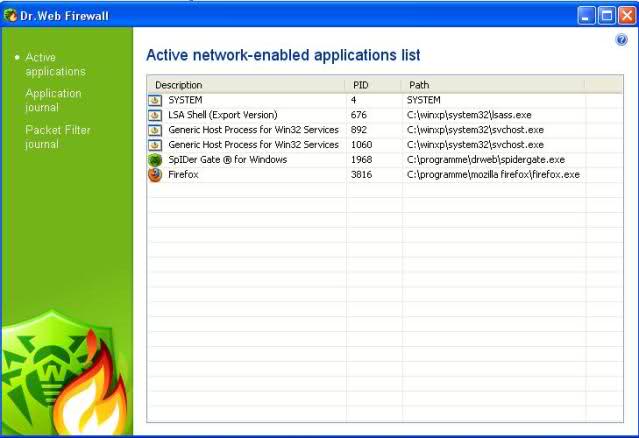Screen dimensions: 639x438
Task: Click the SpIDer Gate application icon
Action: click(155, 160)
